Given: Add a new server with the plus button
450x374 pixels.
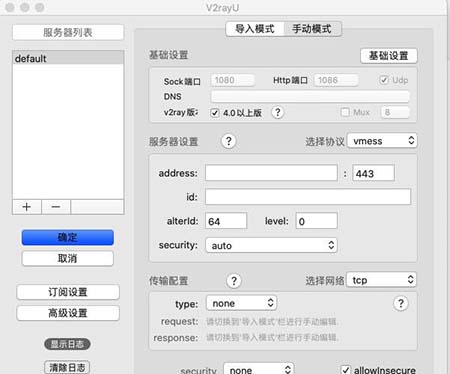Looking at the screenshot, I should click(x=27, y=207).
